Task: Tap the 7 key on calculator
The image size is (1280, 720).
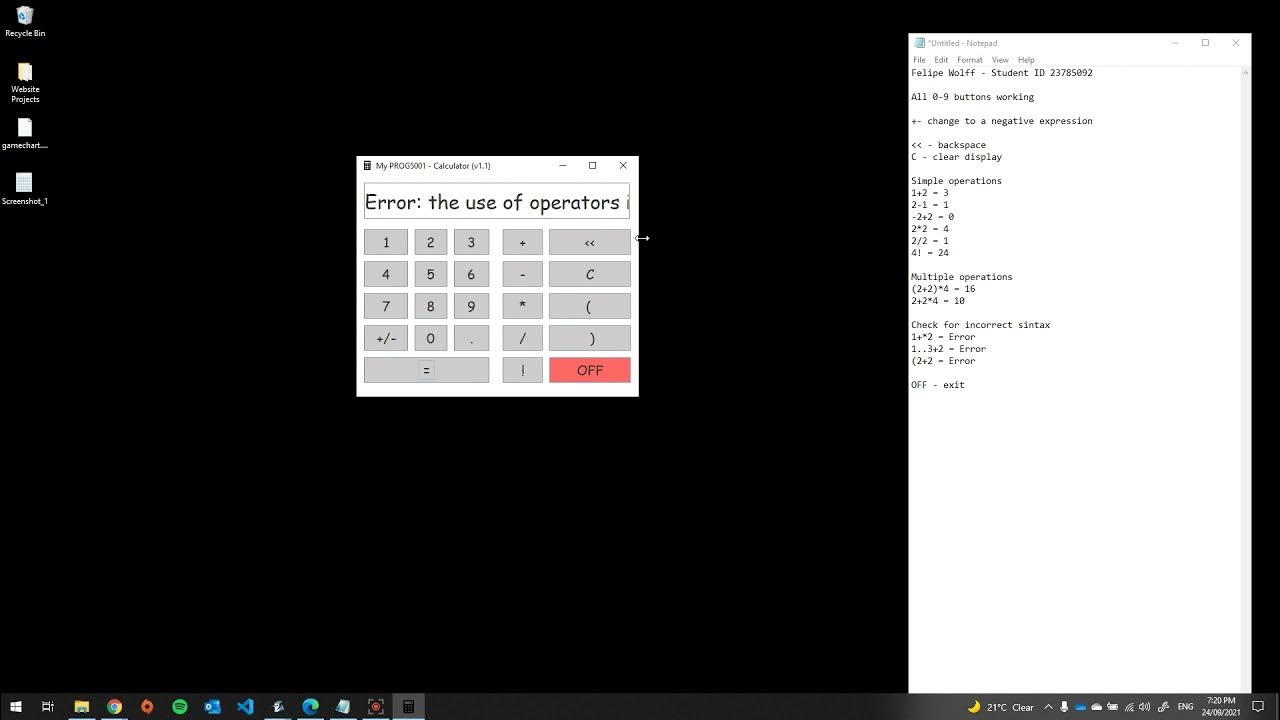Action: pyautogui.click(x=386, y=306)
